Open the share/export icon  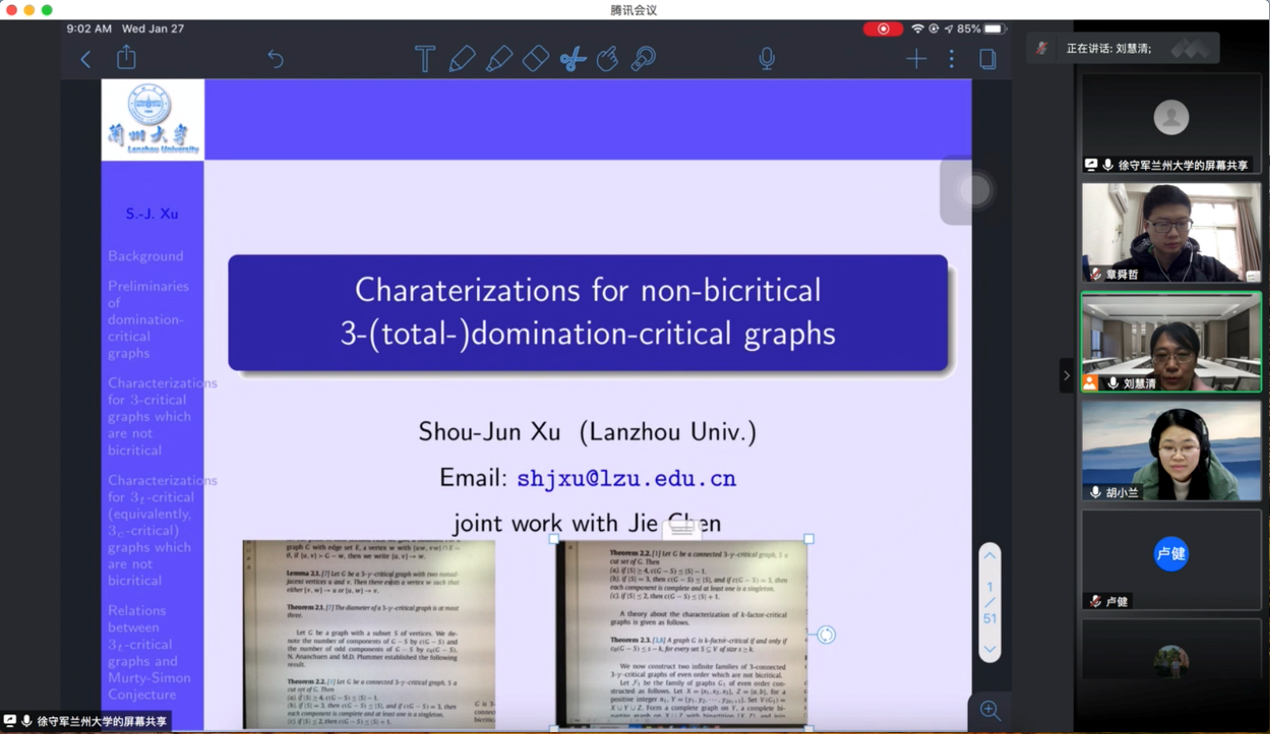tap(126, 58)
